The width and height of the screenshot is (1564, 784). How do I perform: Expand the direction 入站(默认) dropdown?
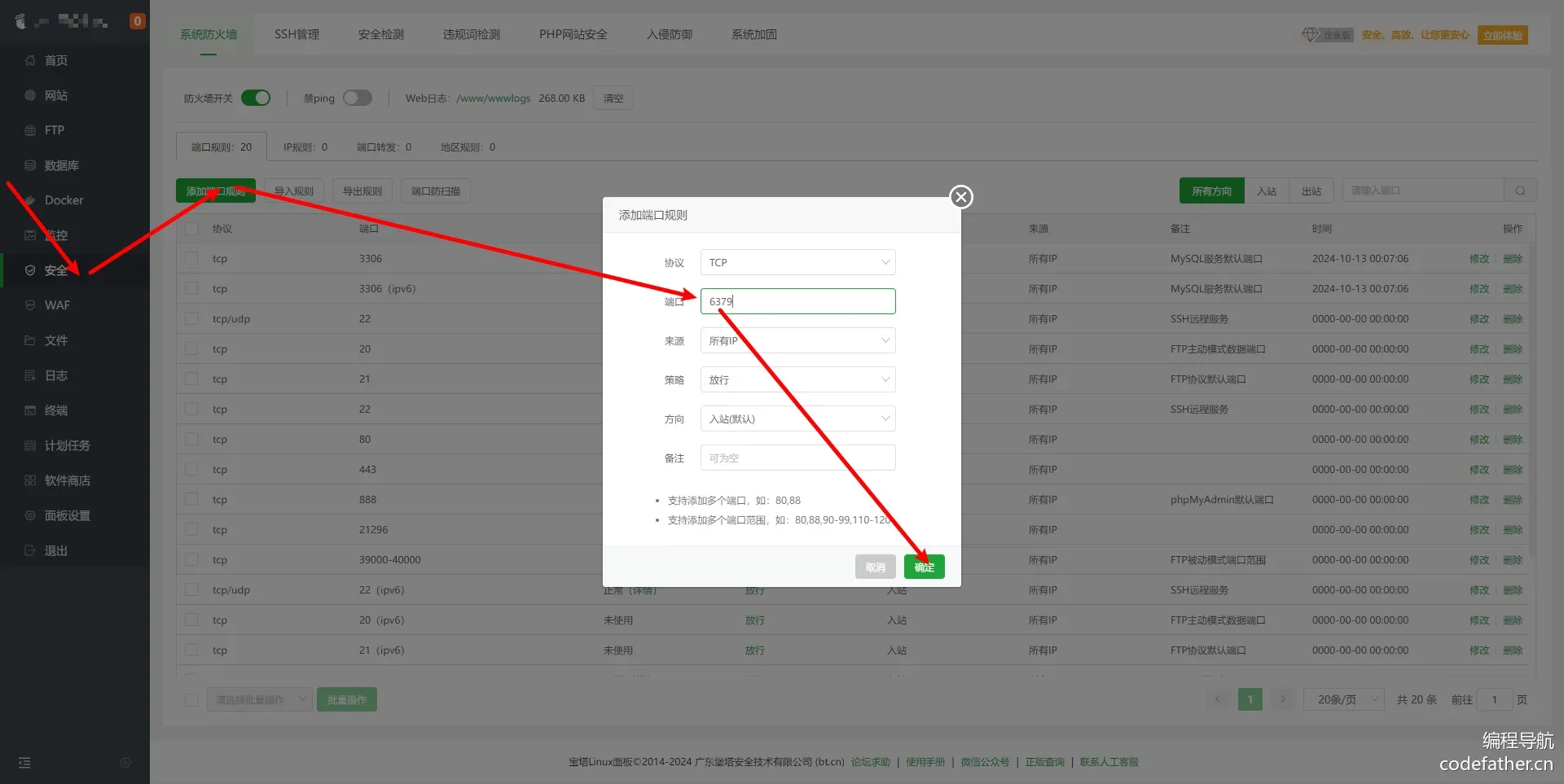797,418
